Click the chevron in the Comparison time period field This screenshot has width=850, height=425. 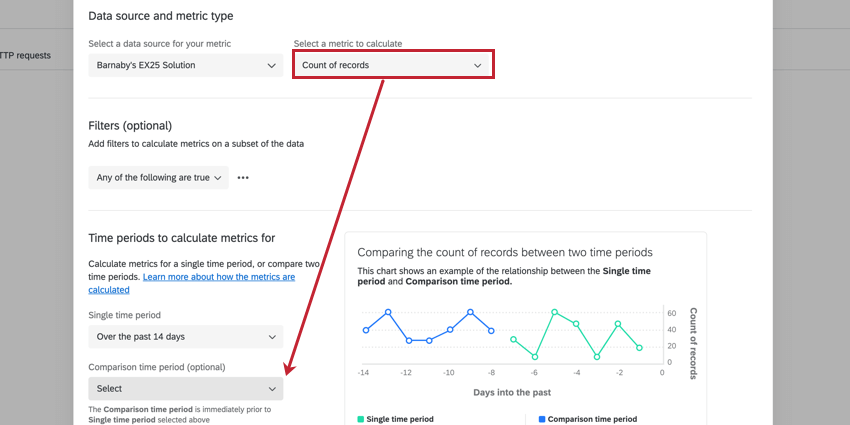[x=272, y=388]
